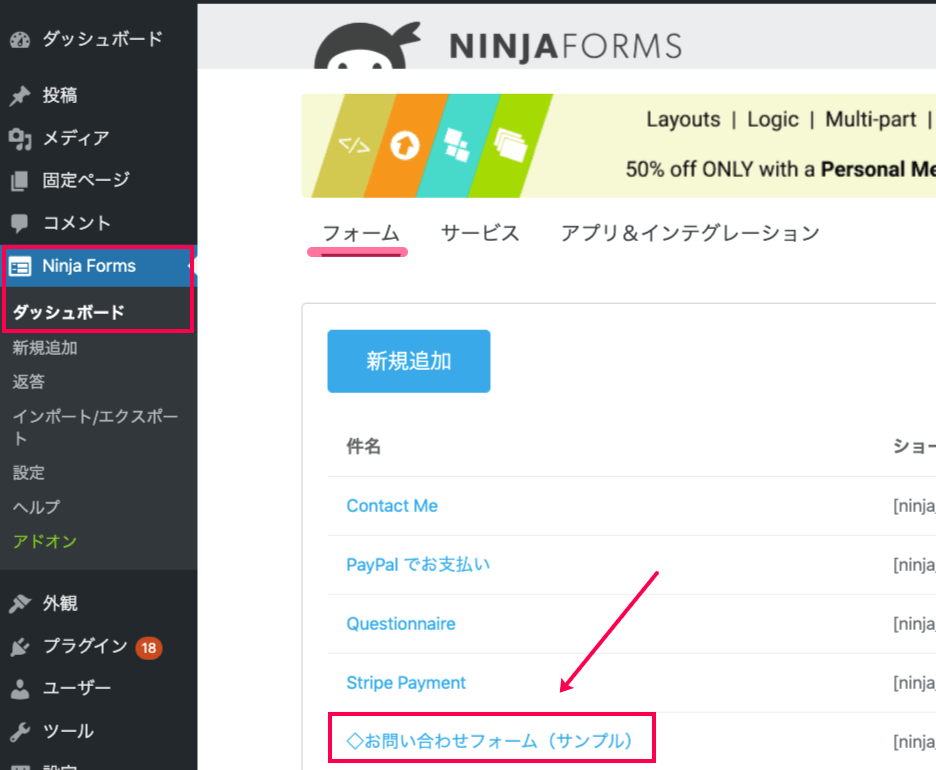Click the shortcode cell in Contact Me row
Screen dimensions: 936x770
point(914,506)
